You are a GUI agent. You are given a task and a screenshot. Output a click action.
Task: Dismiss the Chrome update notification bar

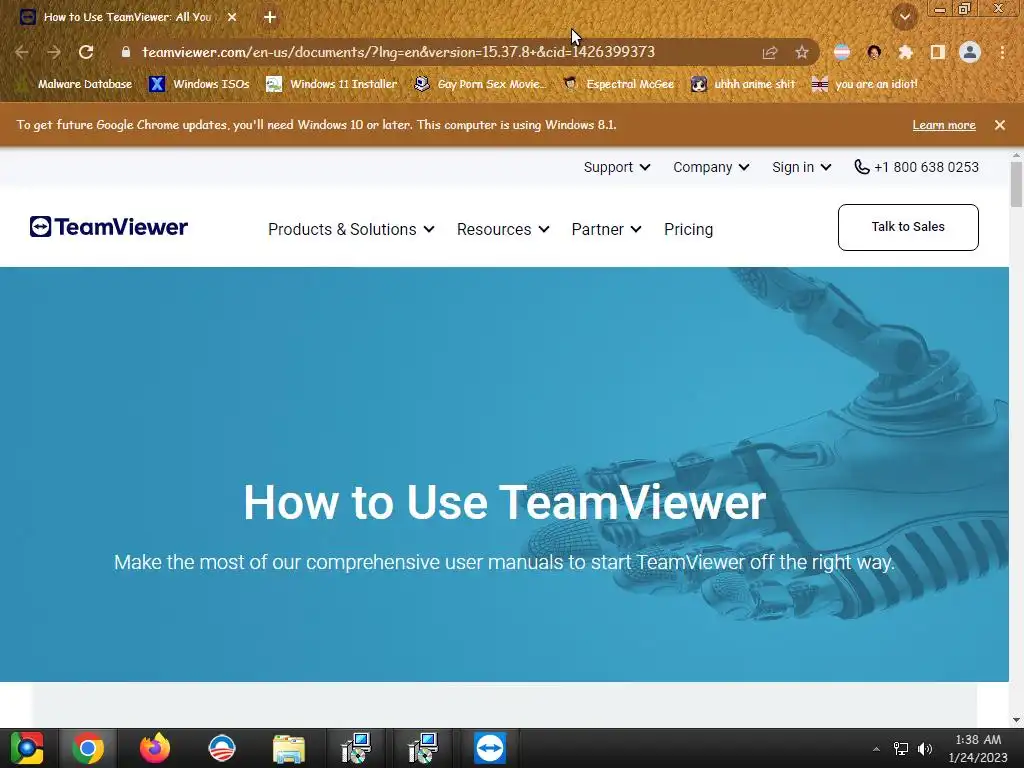click(x=1000, y=125)
